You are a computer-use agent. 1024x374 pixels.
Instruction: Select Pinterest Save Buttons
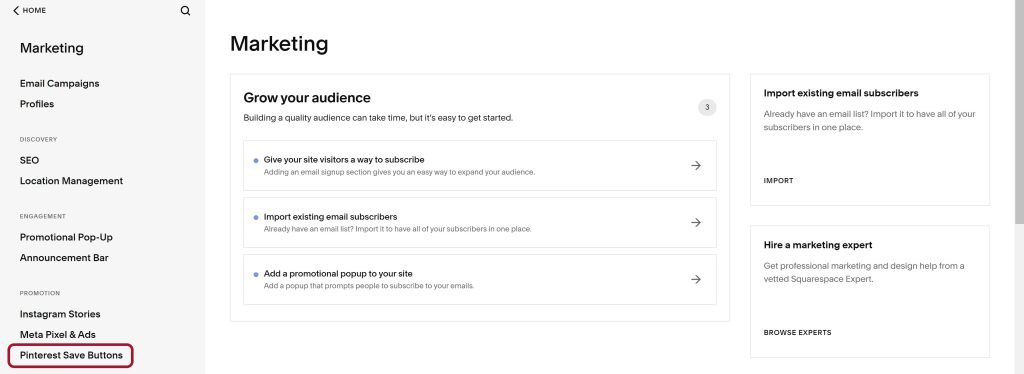71,356
